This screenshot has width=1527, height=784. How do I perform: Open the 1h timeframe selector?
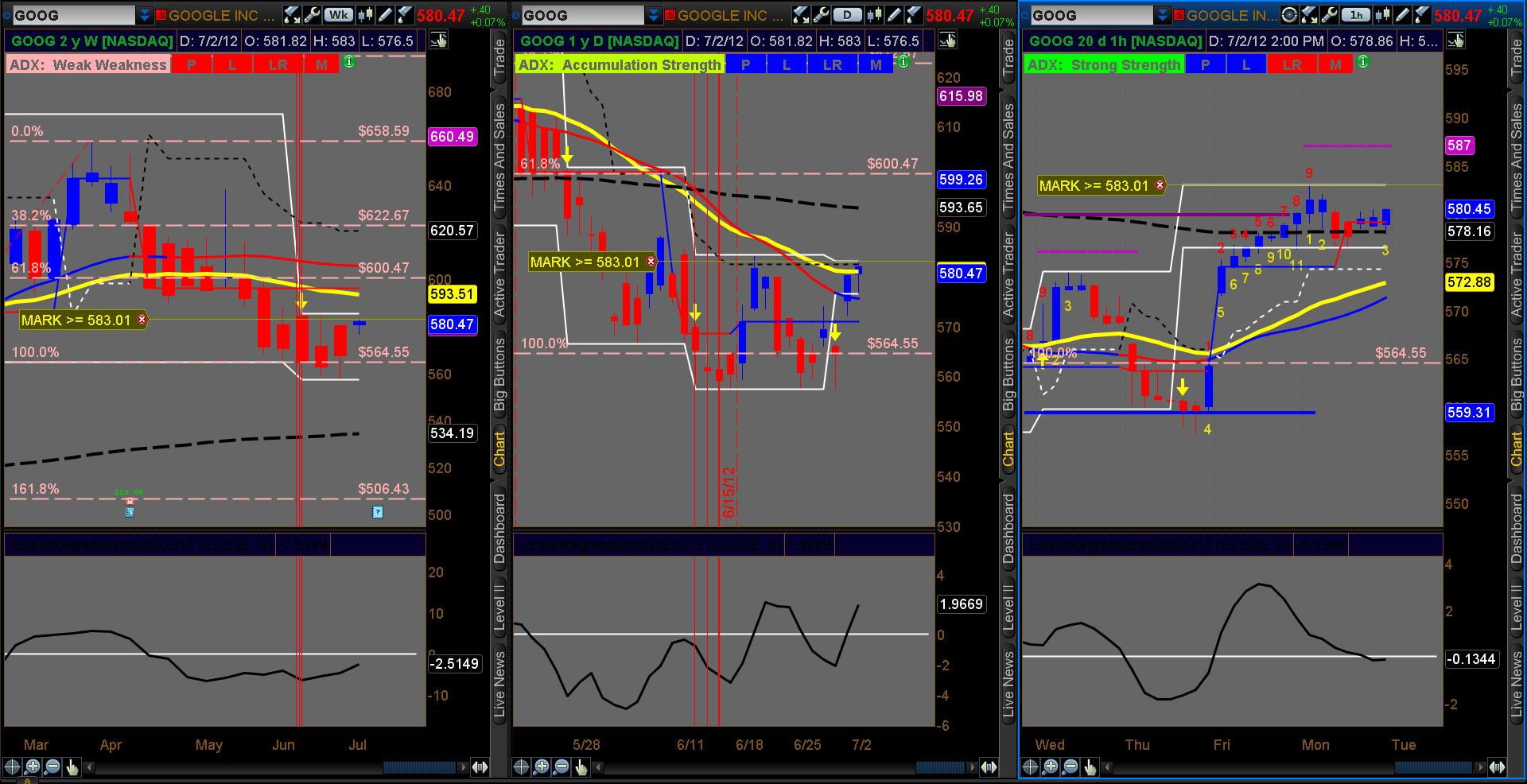[x=1356, y=14]
